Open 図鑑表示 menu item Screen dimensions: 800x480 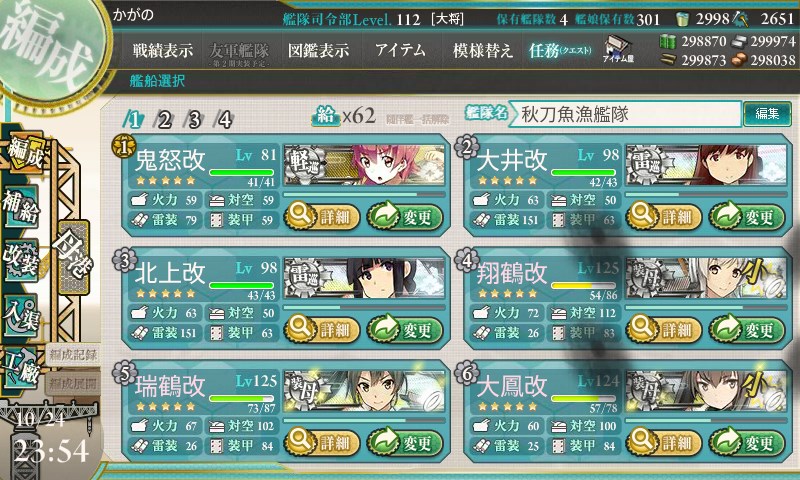coord(318,50)
